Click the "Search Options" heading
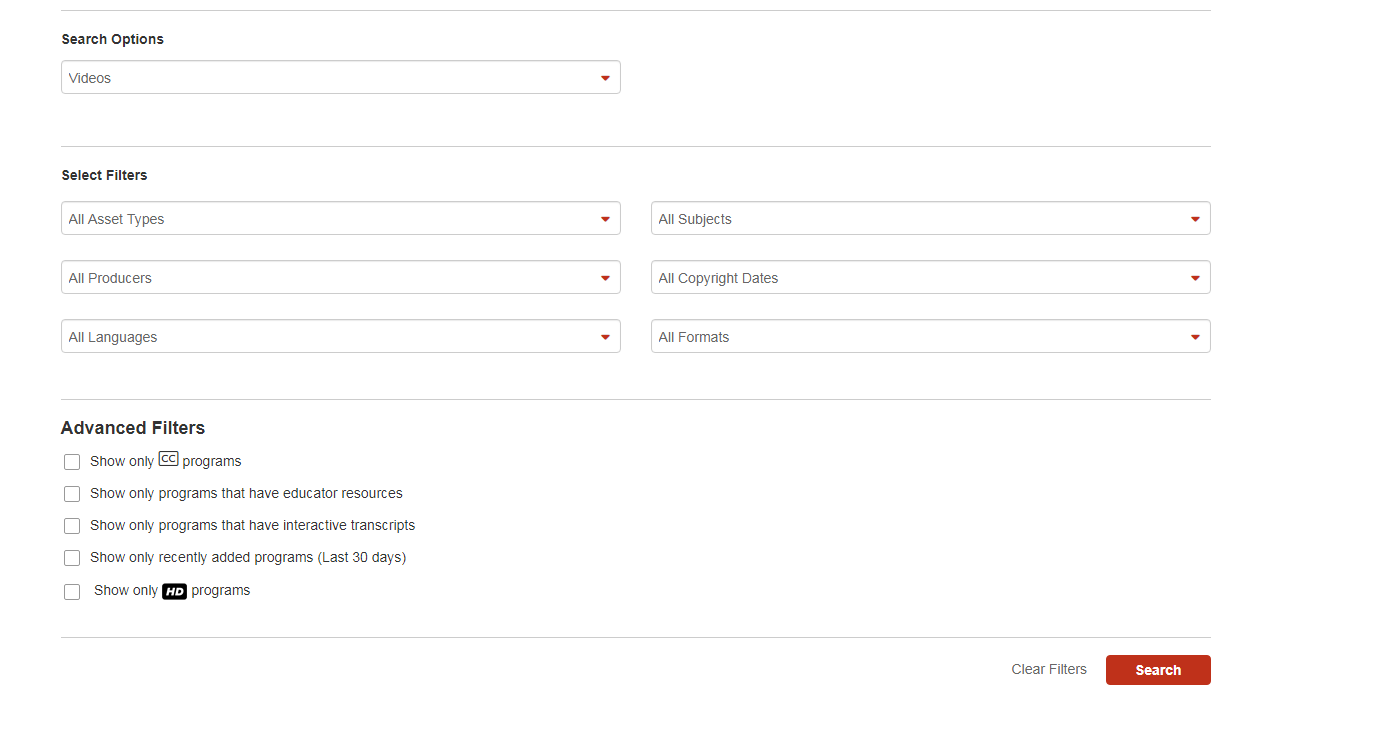 coord(112,39)
